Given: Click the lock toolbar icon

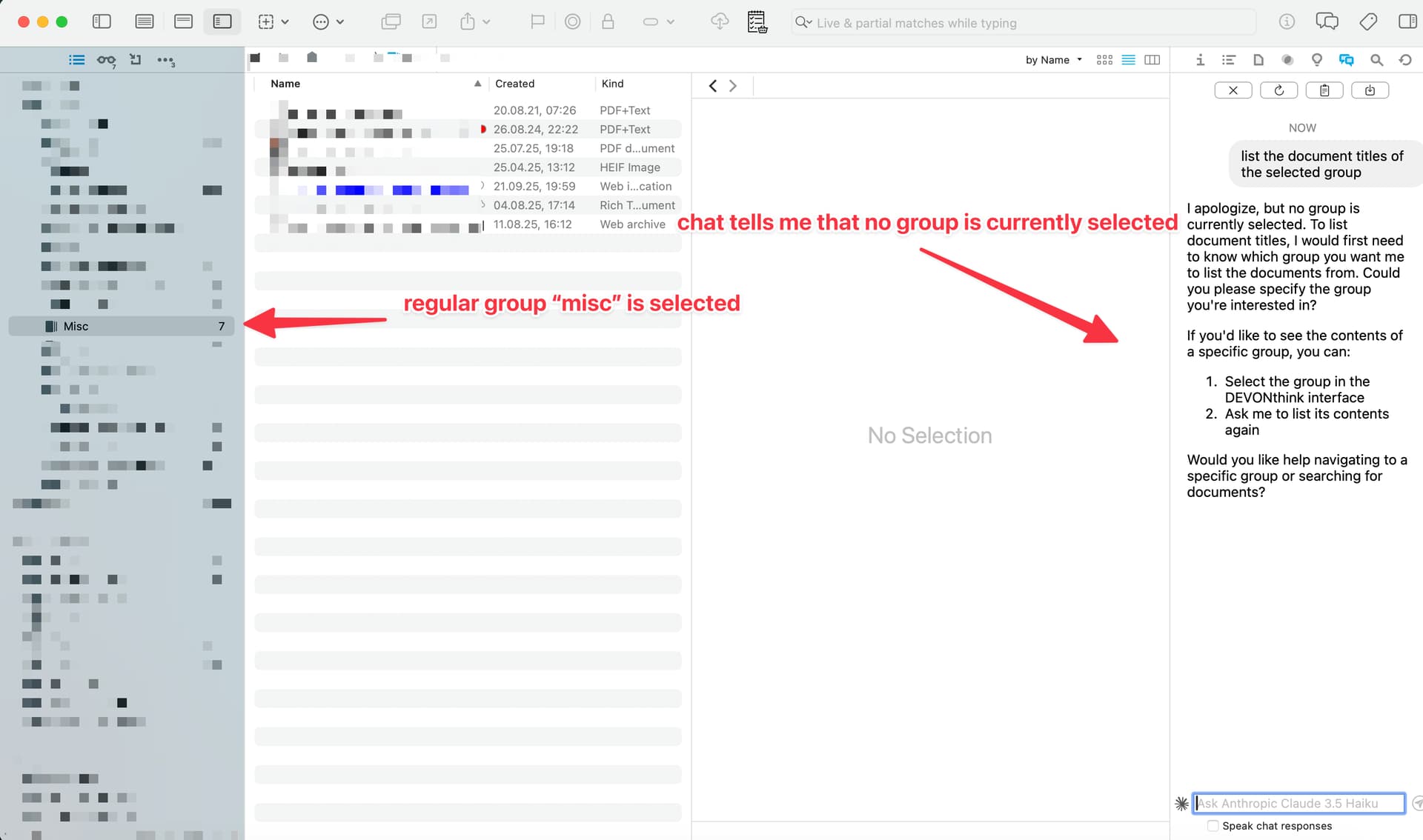Looking at the screenshot, I should coord(608,21).
